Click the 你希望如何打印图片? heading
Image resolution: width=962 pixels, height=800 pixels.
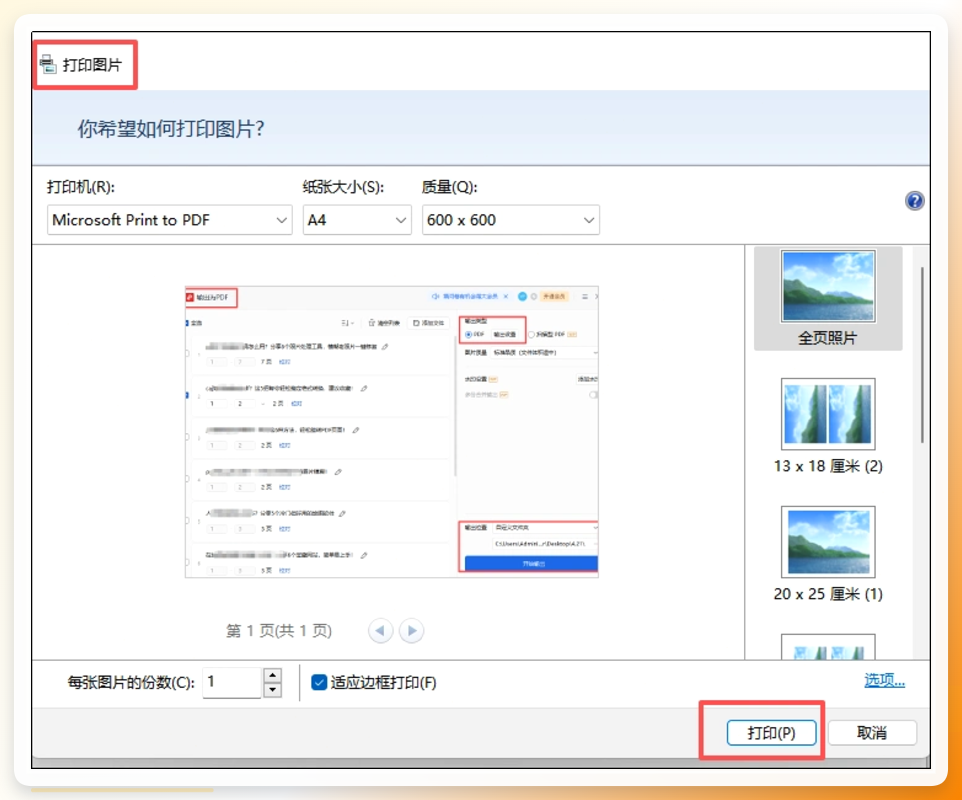pyautogui.click(x=171, y=129)
